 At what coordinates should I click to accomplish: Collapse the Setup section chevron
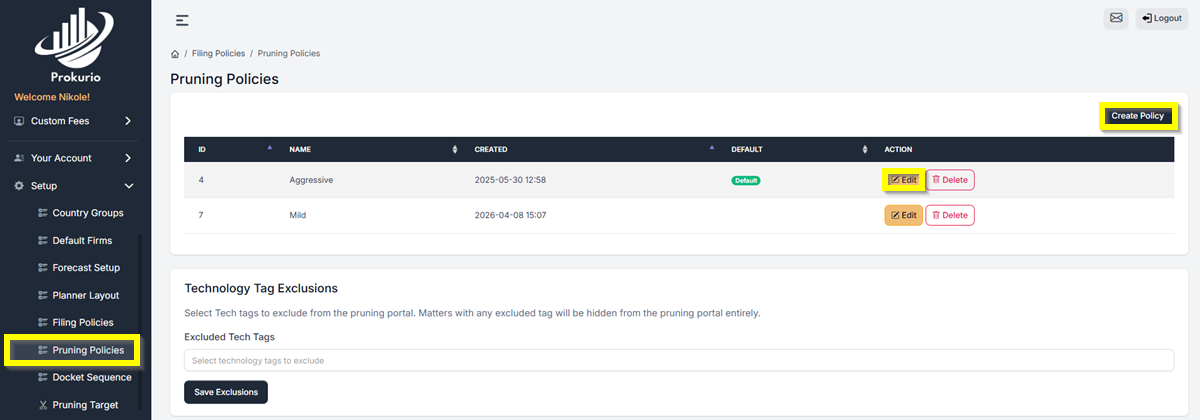(128, 186)
